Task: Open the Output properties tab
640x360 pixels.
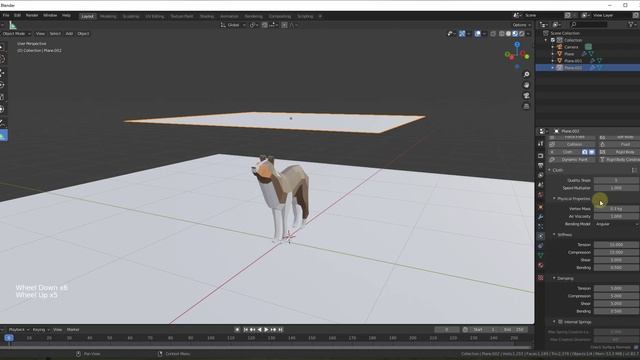Action: (540, 166)
